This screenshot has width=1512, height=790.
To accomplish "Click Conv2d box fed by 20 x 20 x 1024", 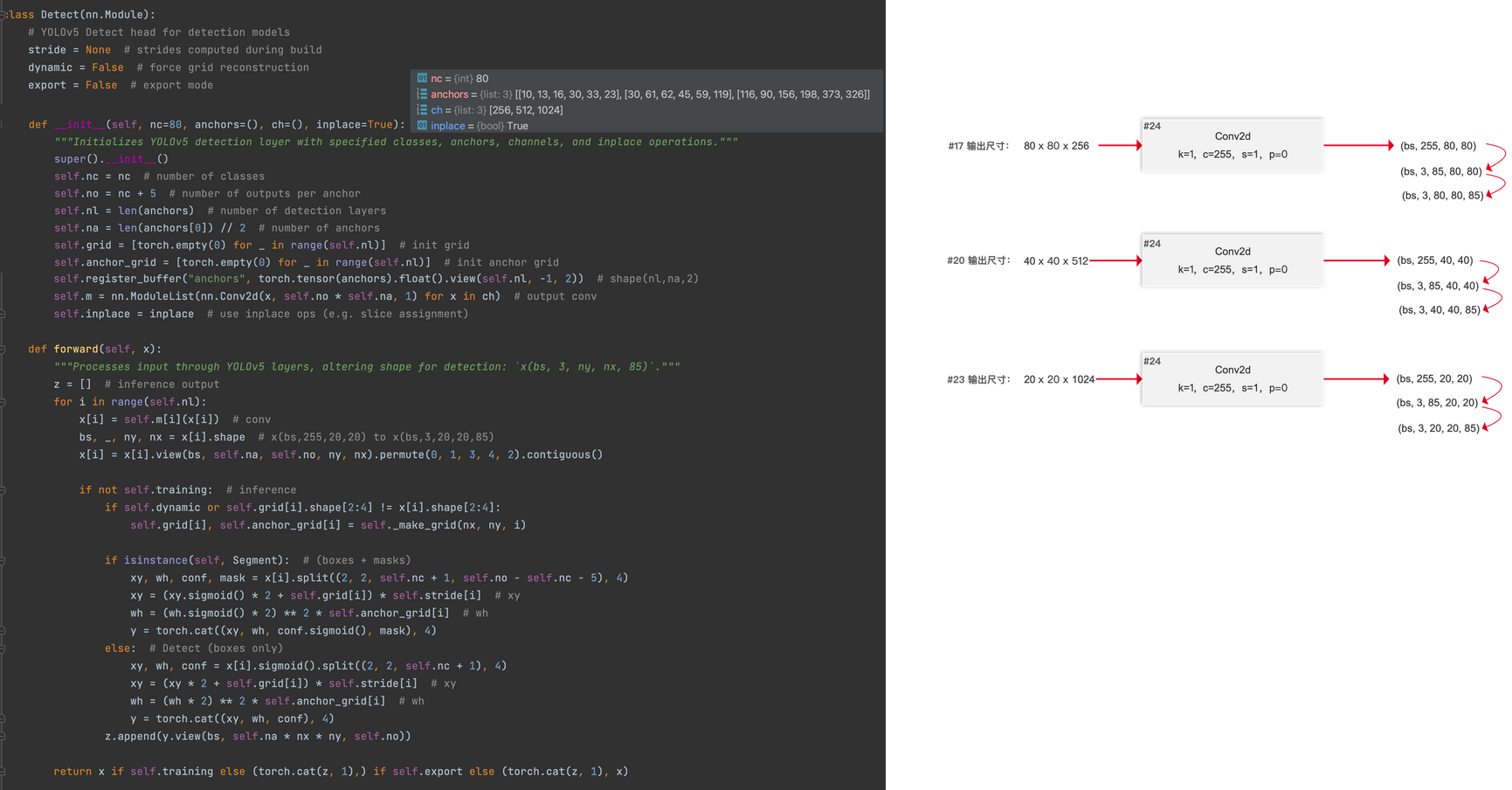I will [x=1232, y=378].
